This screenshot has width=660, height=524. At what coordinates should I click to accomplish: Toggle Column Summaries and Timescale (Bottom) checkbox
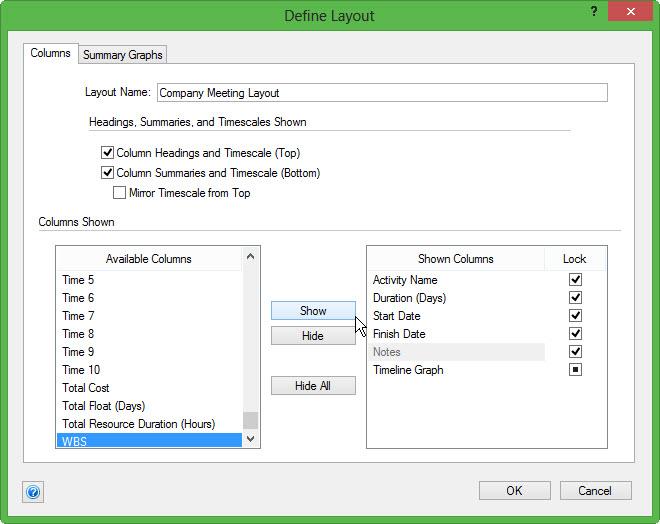(x=108, y=173)
